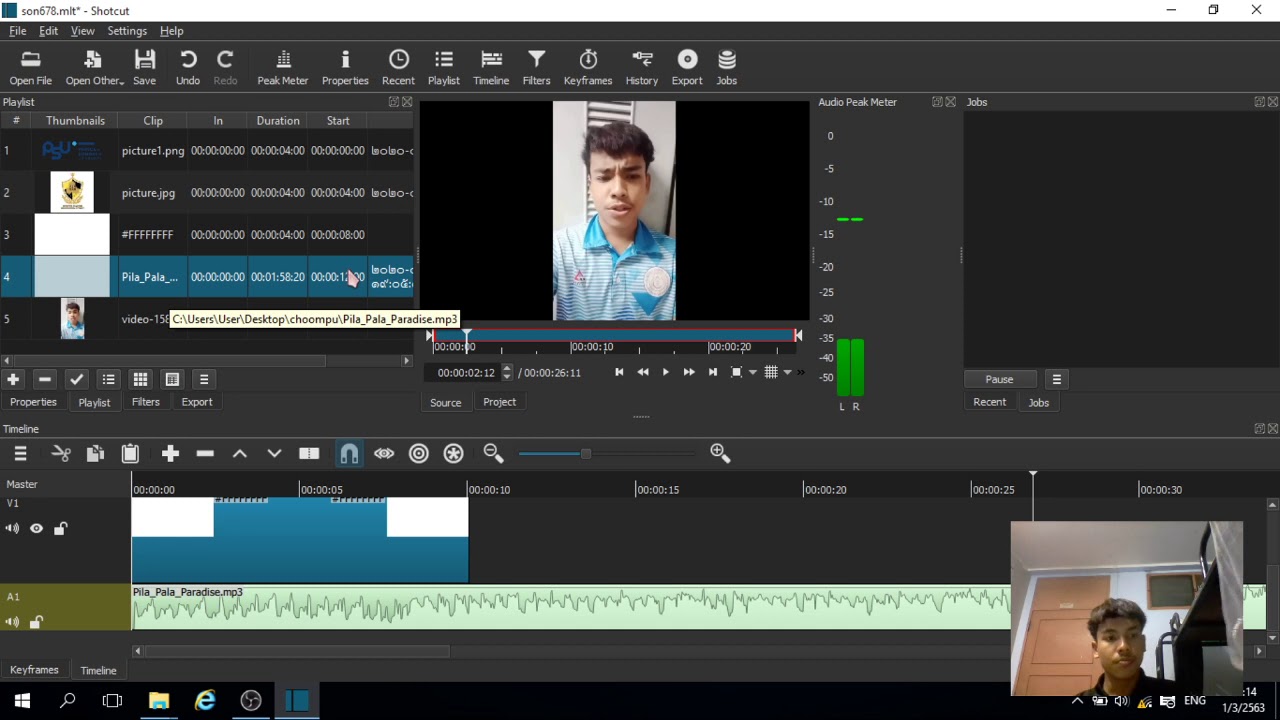Switch to playlist Filters tab
The width and height of the screenshot is (1280, 720).
[x=145, y=402]
